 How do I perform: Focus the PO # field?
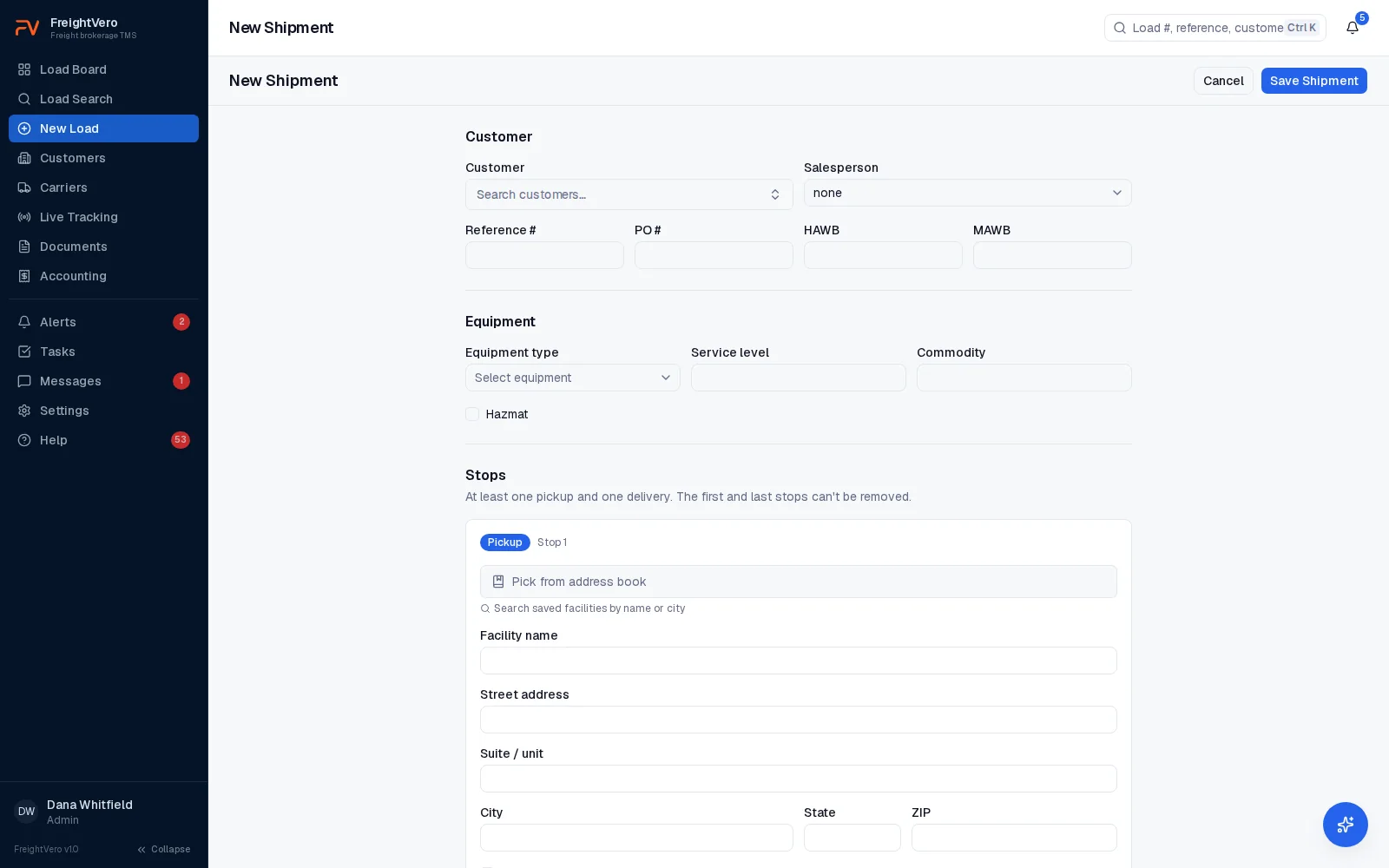(714, 255)
